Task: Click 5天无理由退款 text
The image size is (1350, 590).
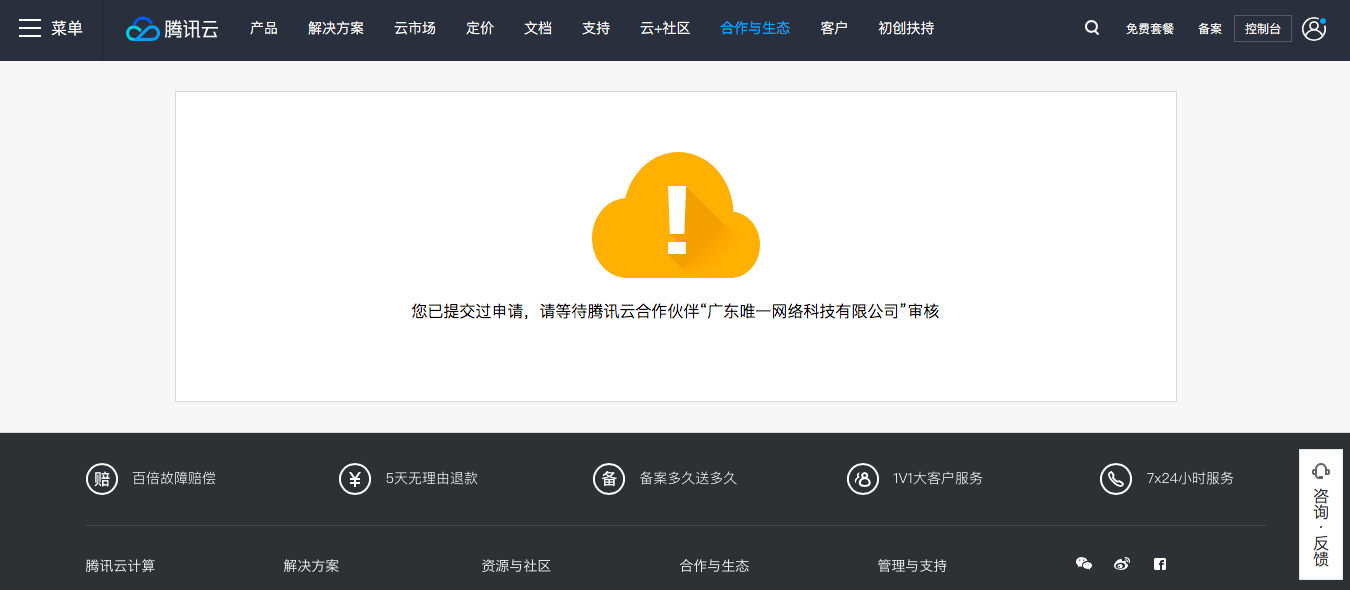Action: [432, 478]
